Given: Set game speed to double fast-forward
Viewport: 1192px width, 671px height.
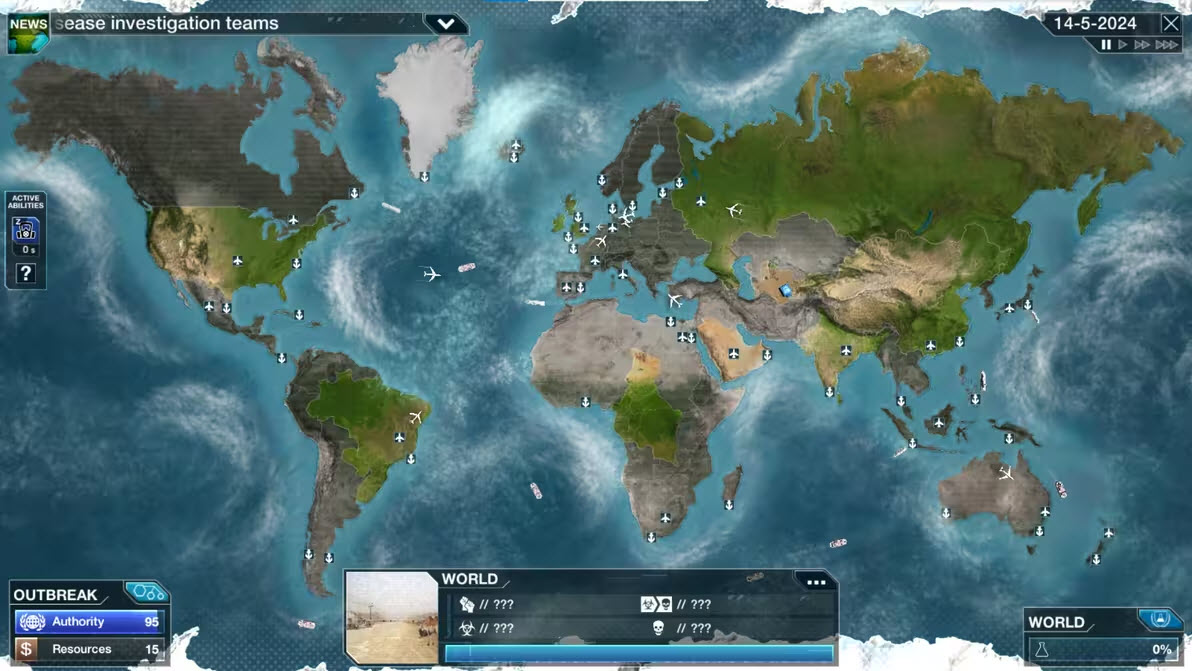Looking at the screenshot, I should click(x=1142, y=45).
